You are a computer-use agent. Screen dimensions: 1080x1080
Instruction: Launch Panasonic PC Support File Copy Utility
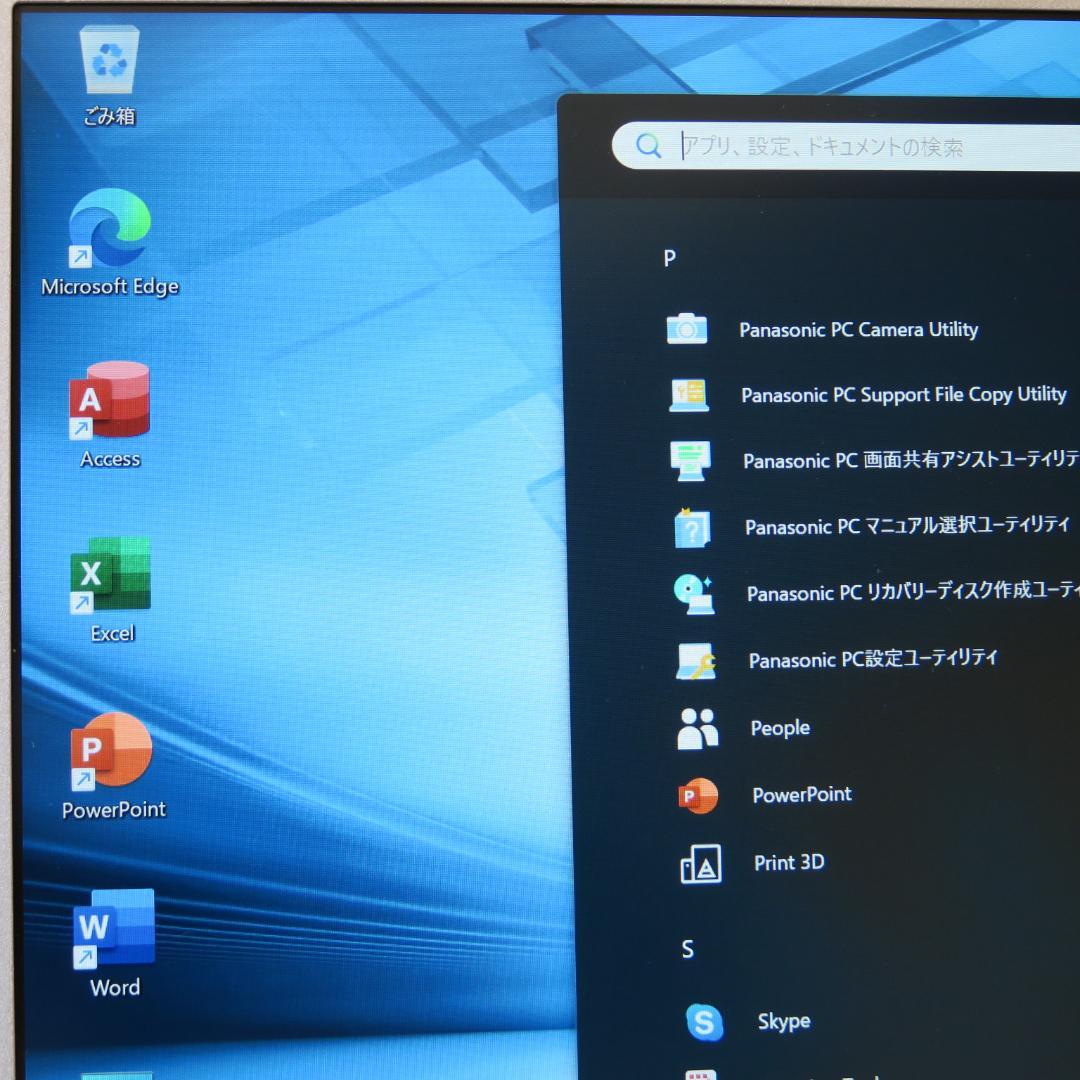[904, 395]
